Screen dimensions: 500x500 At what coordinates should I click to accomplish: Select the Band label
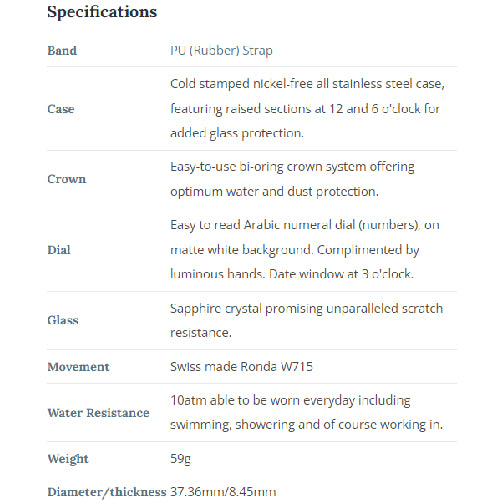pos(62,51)
